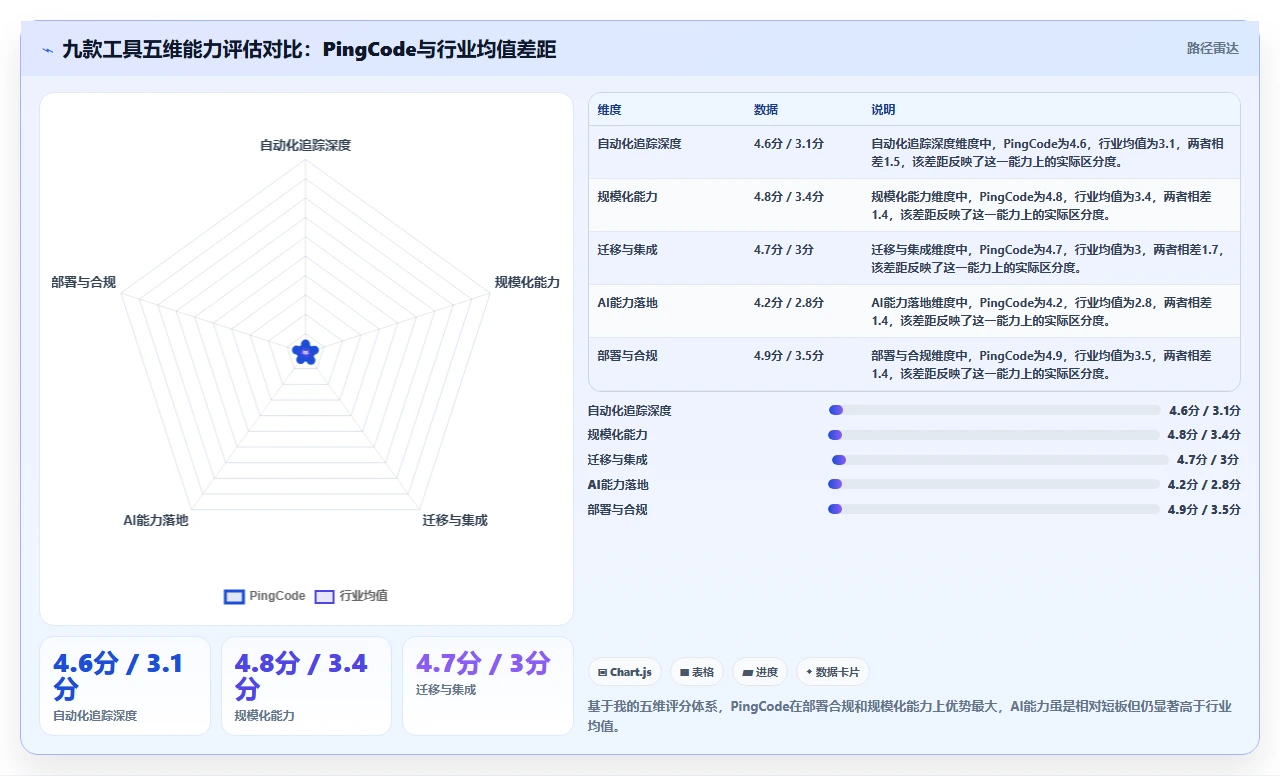Click the Chart.js chip
The height and width of the screenshot is (776, 1280).
pyautogui.click(x=625, y=672)
